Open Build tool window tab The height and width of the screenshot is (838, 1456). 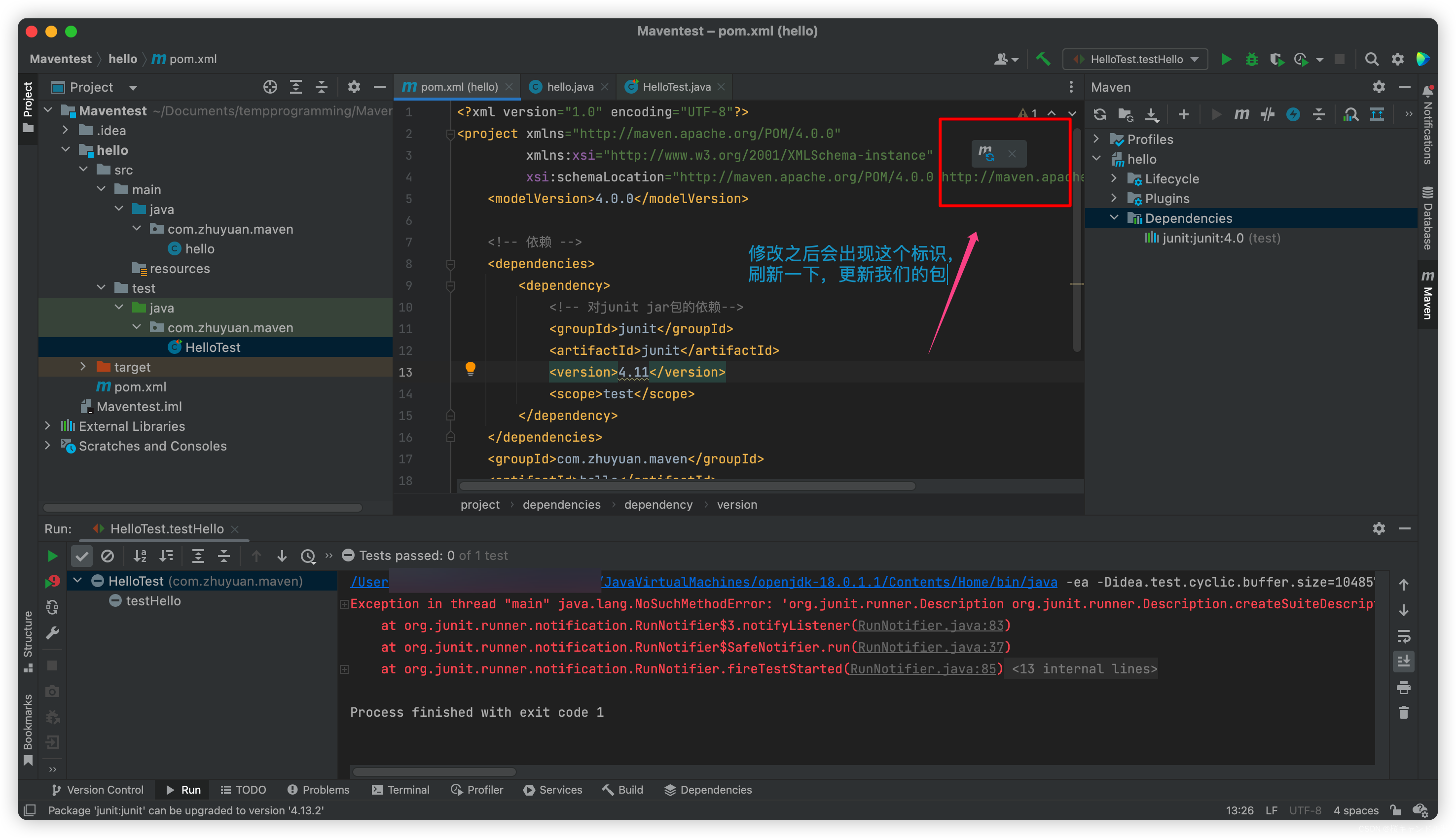point(622,790)
